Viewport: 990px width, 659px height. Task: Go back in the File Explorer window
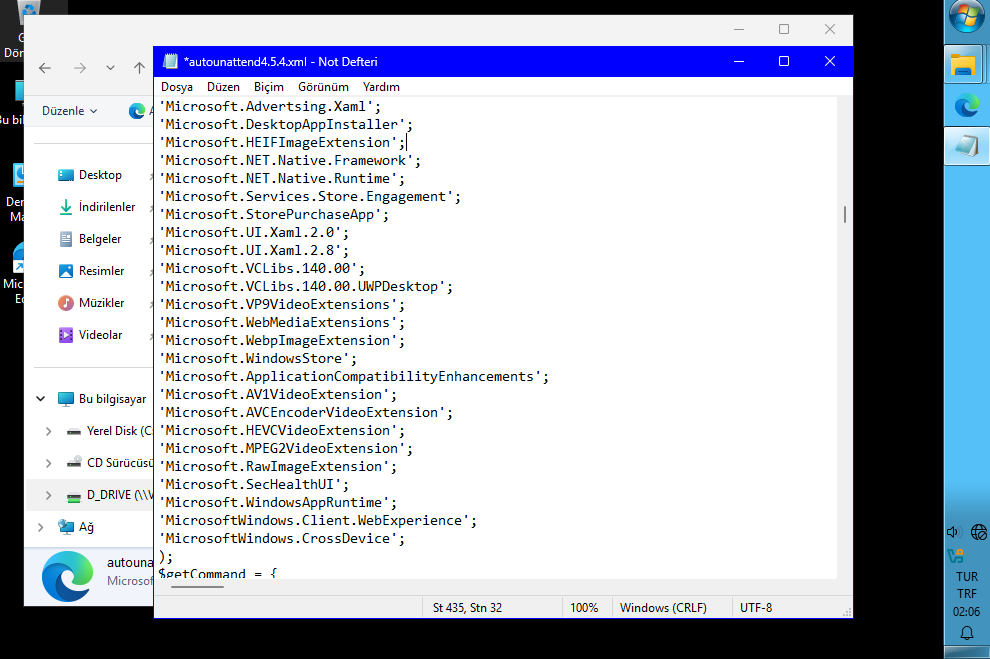45,68
